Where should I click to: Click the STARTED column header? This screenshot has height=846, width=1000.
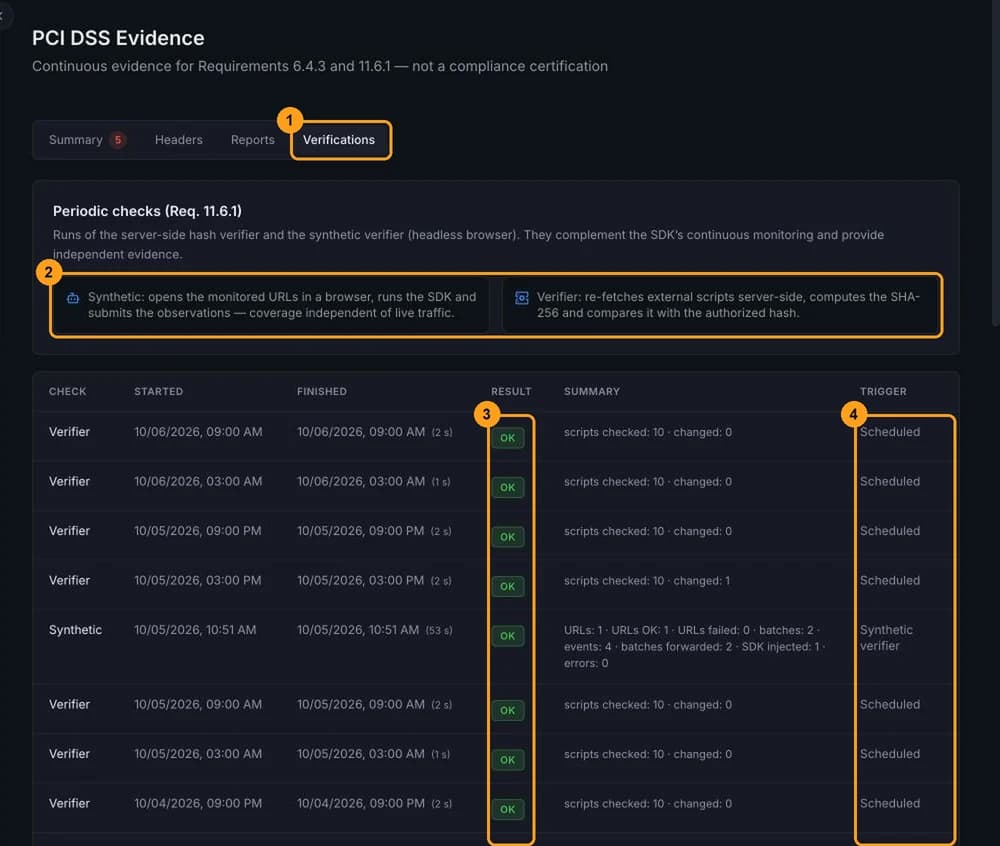(158, 391)
